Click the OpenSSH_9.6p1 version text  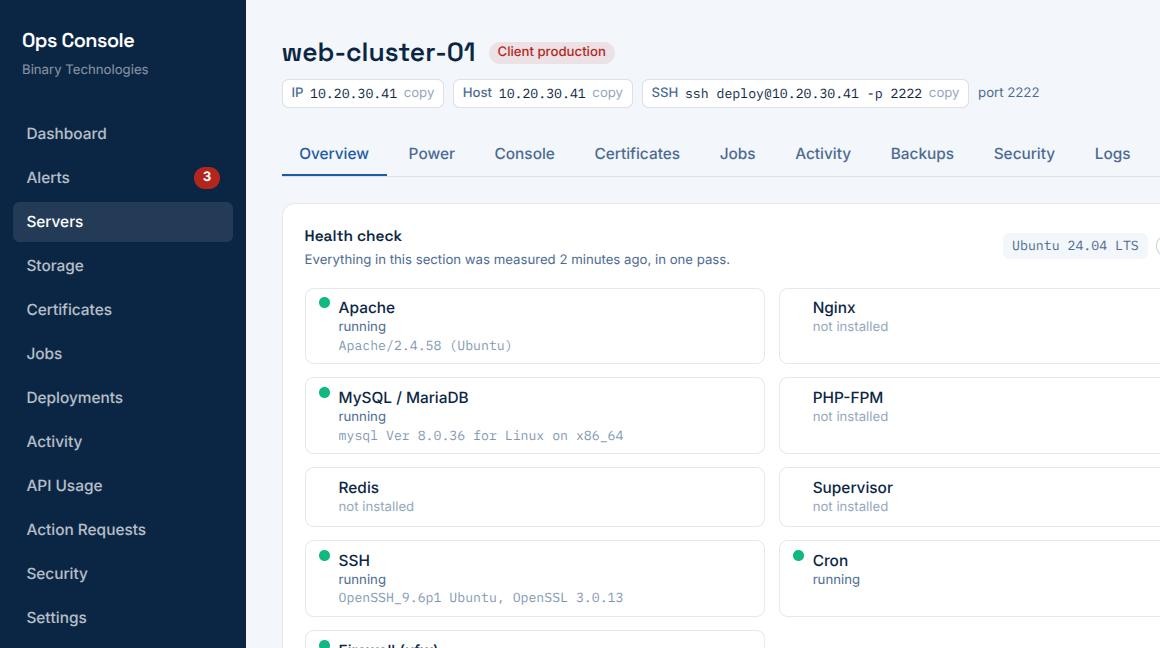point(481,598)
